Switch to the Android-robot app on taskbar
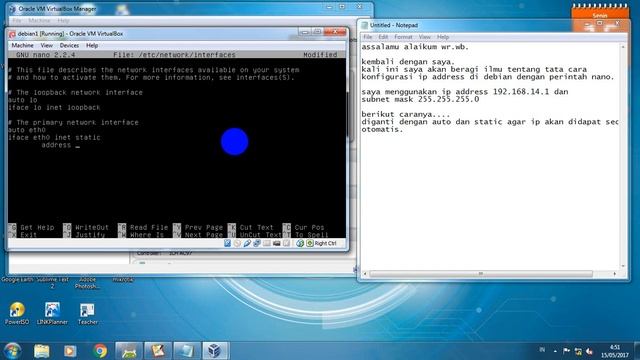Image resolution: width=640 pixels, height=360 pixels. coord(129,351)
